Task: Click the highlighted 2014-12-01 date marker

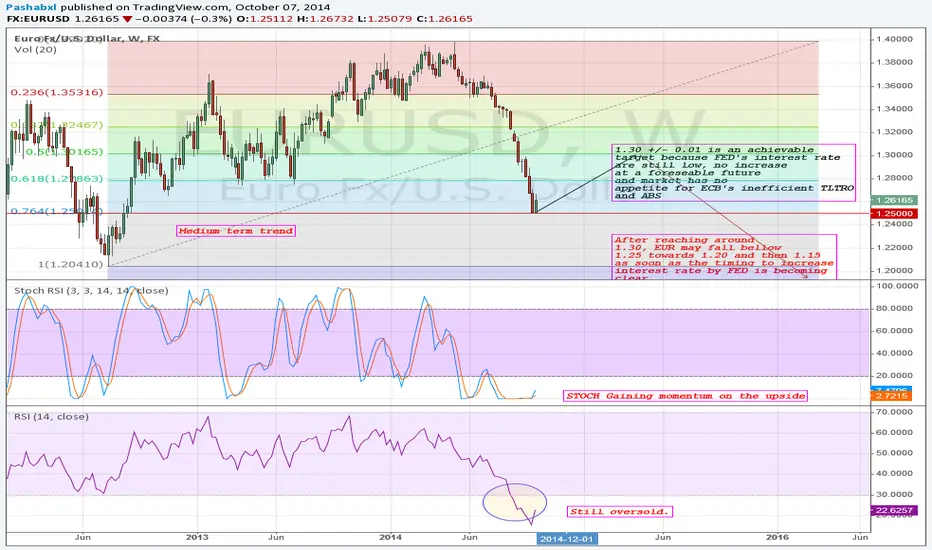Action: tap(567, 539)
